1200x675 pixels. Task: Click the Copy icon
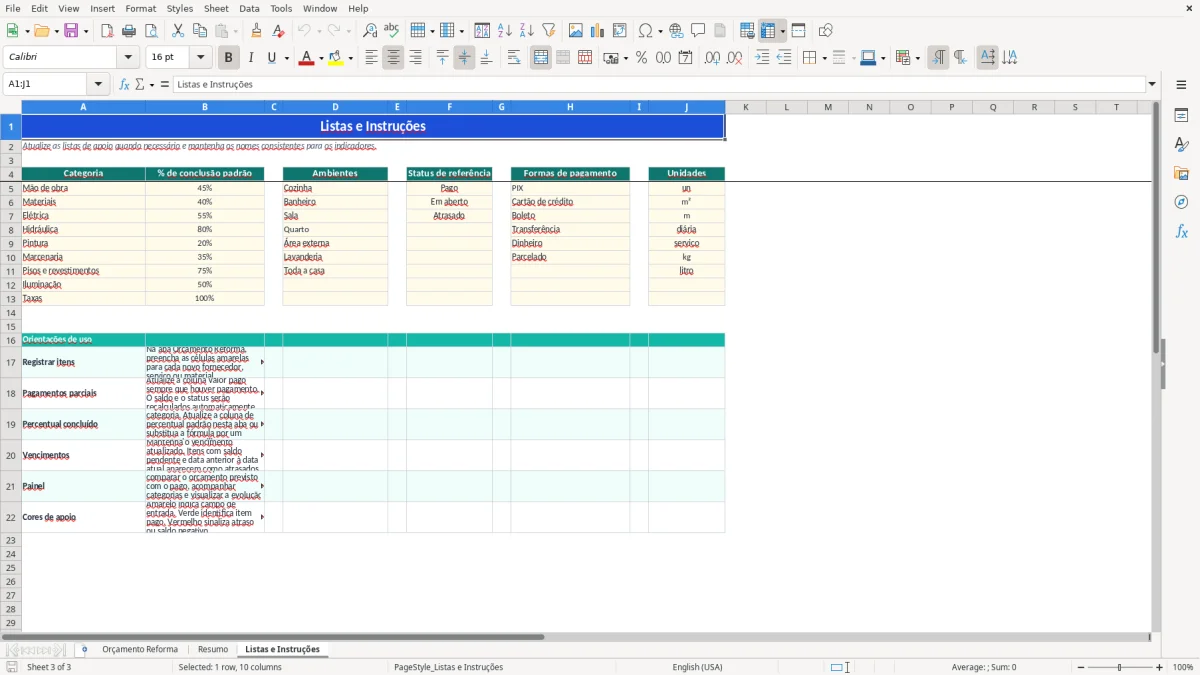[x=199, y=31]
